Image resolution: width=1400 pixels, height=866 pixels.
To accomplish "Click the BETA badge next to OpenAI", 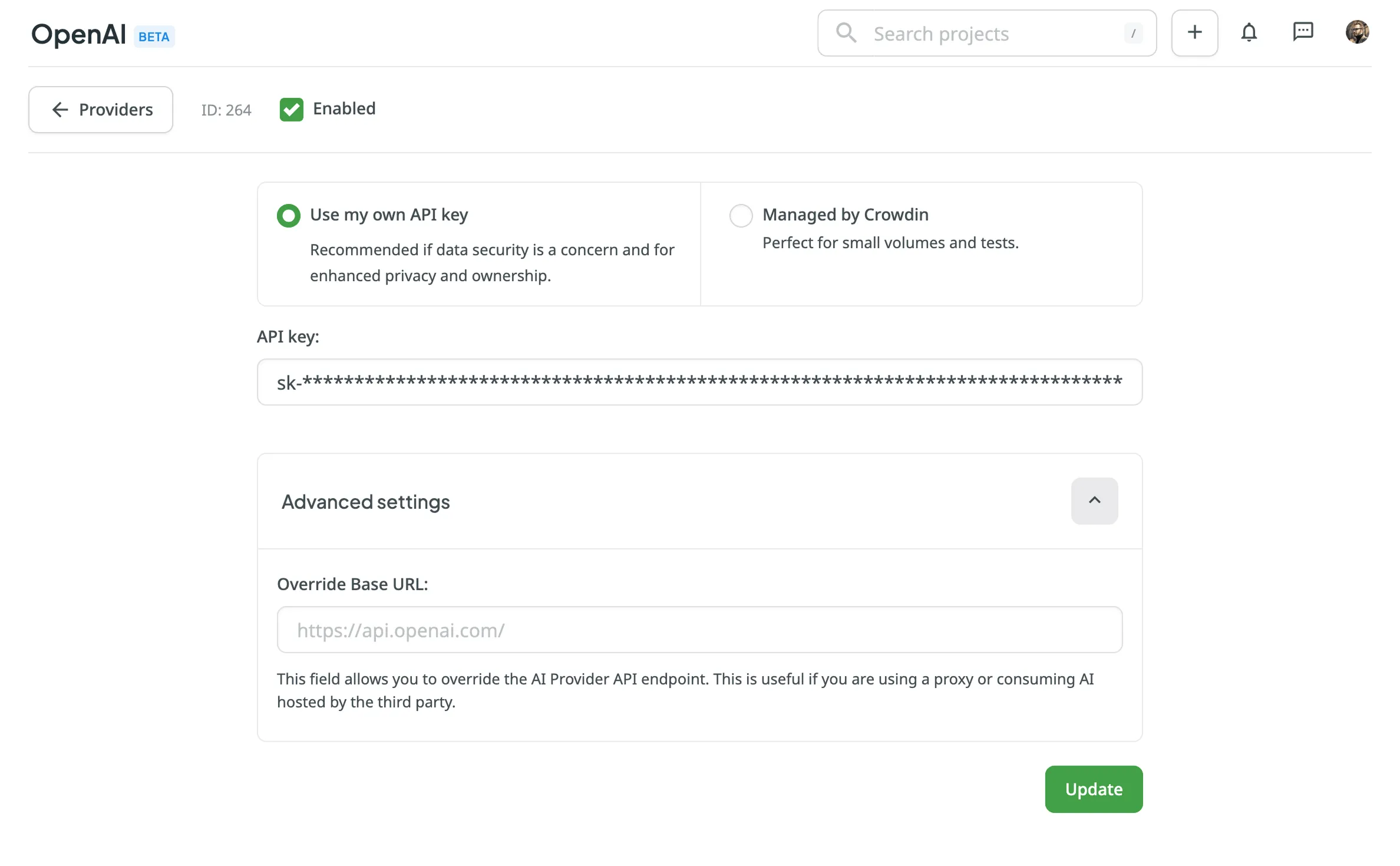I will coord(154,37).
